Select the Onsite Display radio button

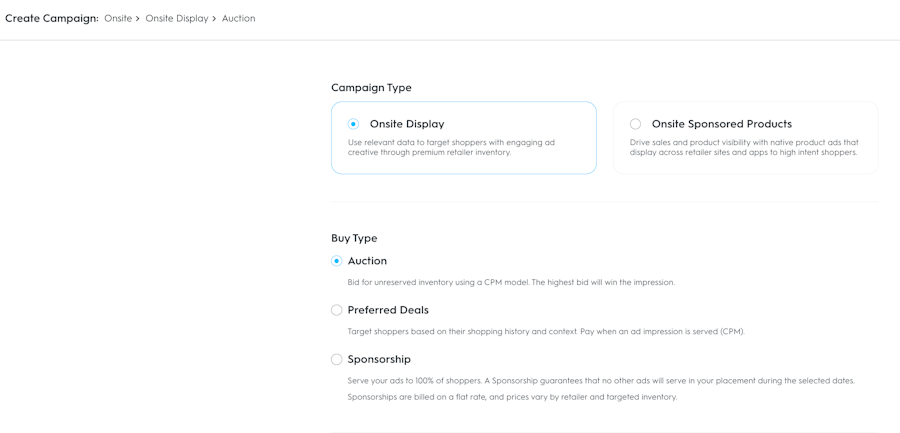pyautogui.click(x=353, y=124)
